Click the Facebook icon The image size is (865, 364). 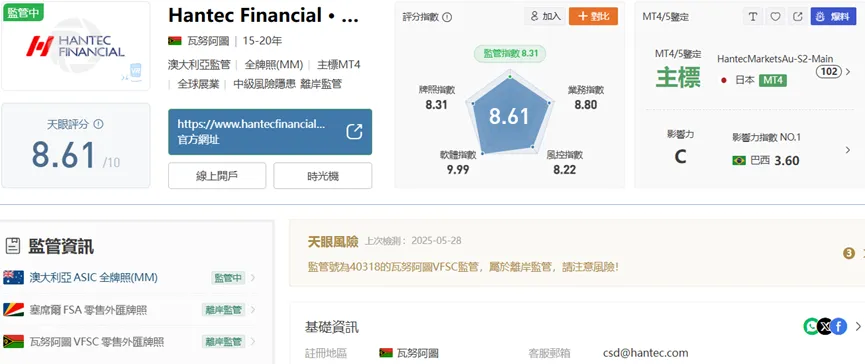click(x=839, y=326)
